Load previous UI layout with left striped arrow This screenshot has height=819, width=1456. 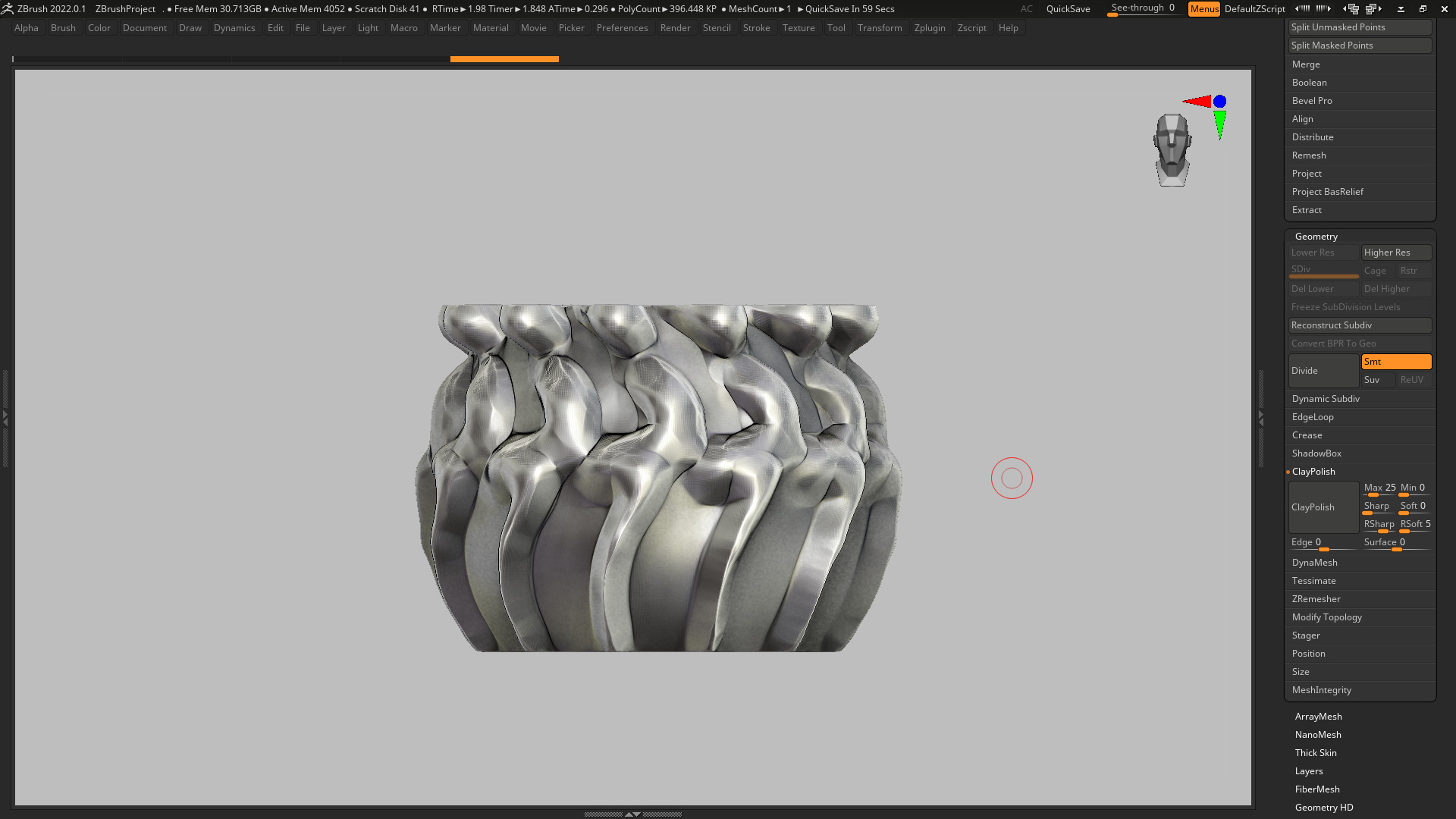coord(1302,9)
